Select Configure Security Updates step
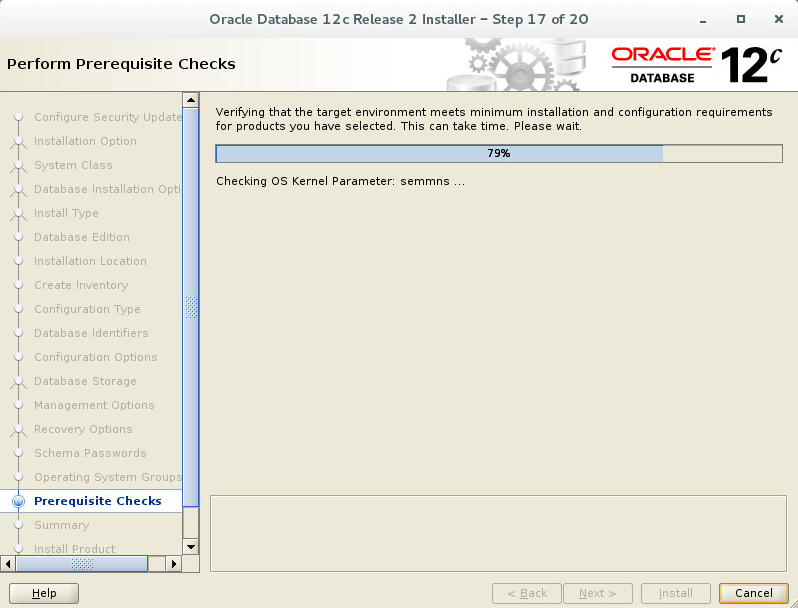Image resolution: width=798 pixels, height=608 pixels. coord(107,117)
